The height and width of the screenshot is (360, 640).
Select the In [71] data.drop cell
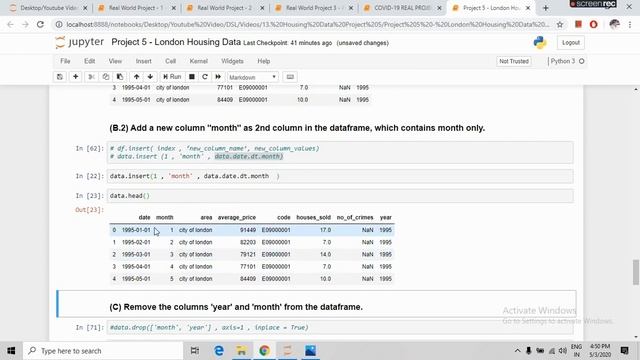[340, 328]
